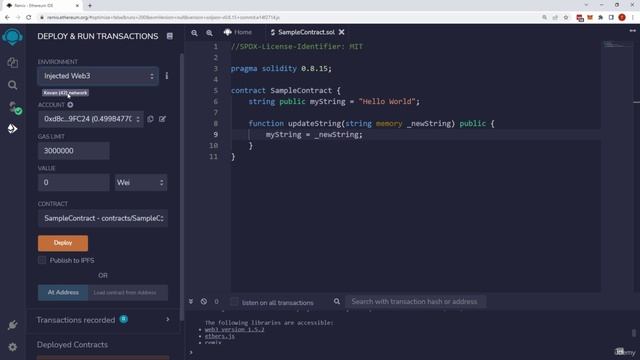Collapse the terminal with double-arrow icon

pos(191,302)
